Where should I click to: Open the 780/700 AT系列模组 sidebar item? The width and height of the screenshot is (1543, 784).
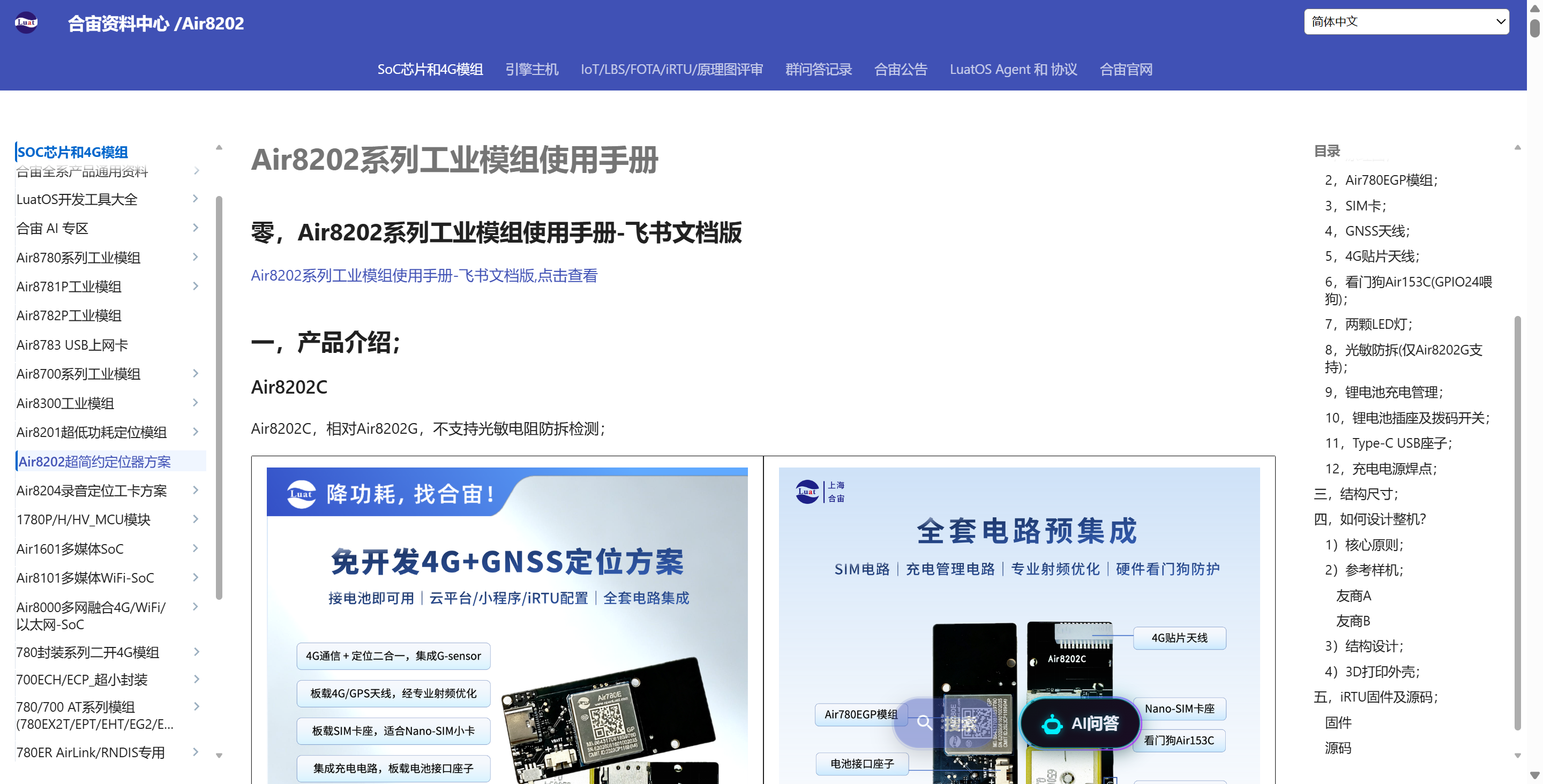coord(95,716)
